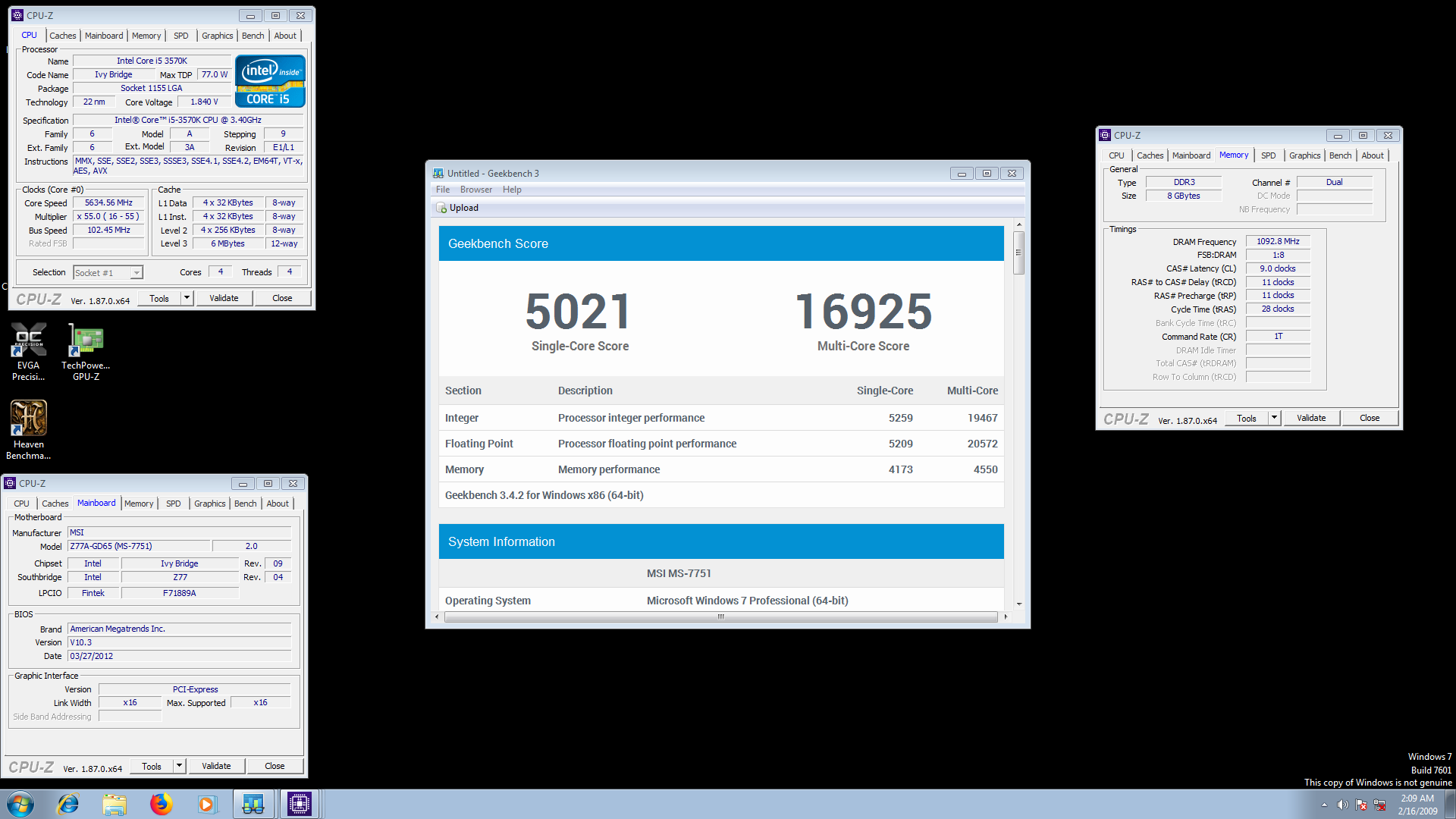Viewport: 1456px width, 819px height.
Task: Click Geekbench horizontal scrollbar thumb
Action: 721,617
